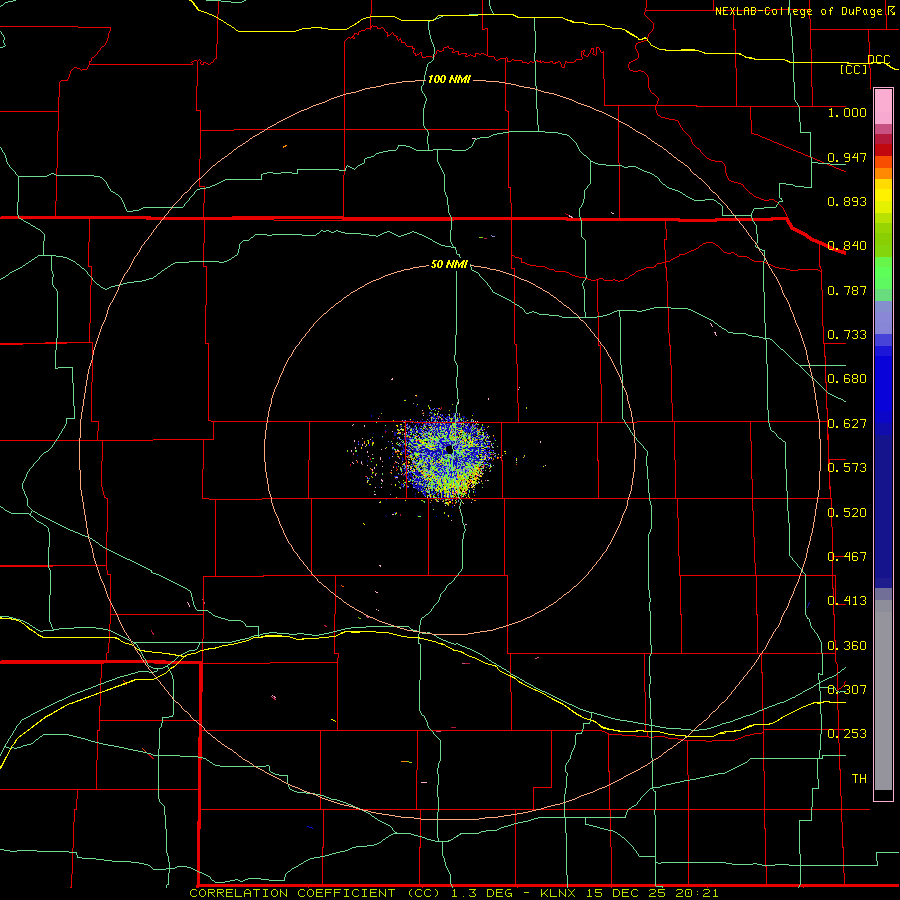Click the DCC label above the color scale

point(879,59)
